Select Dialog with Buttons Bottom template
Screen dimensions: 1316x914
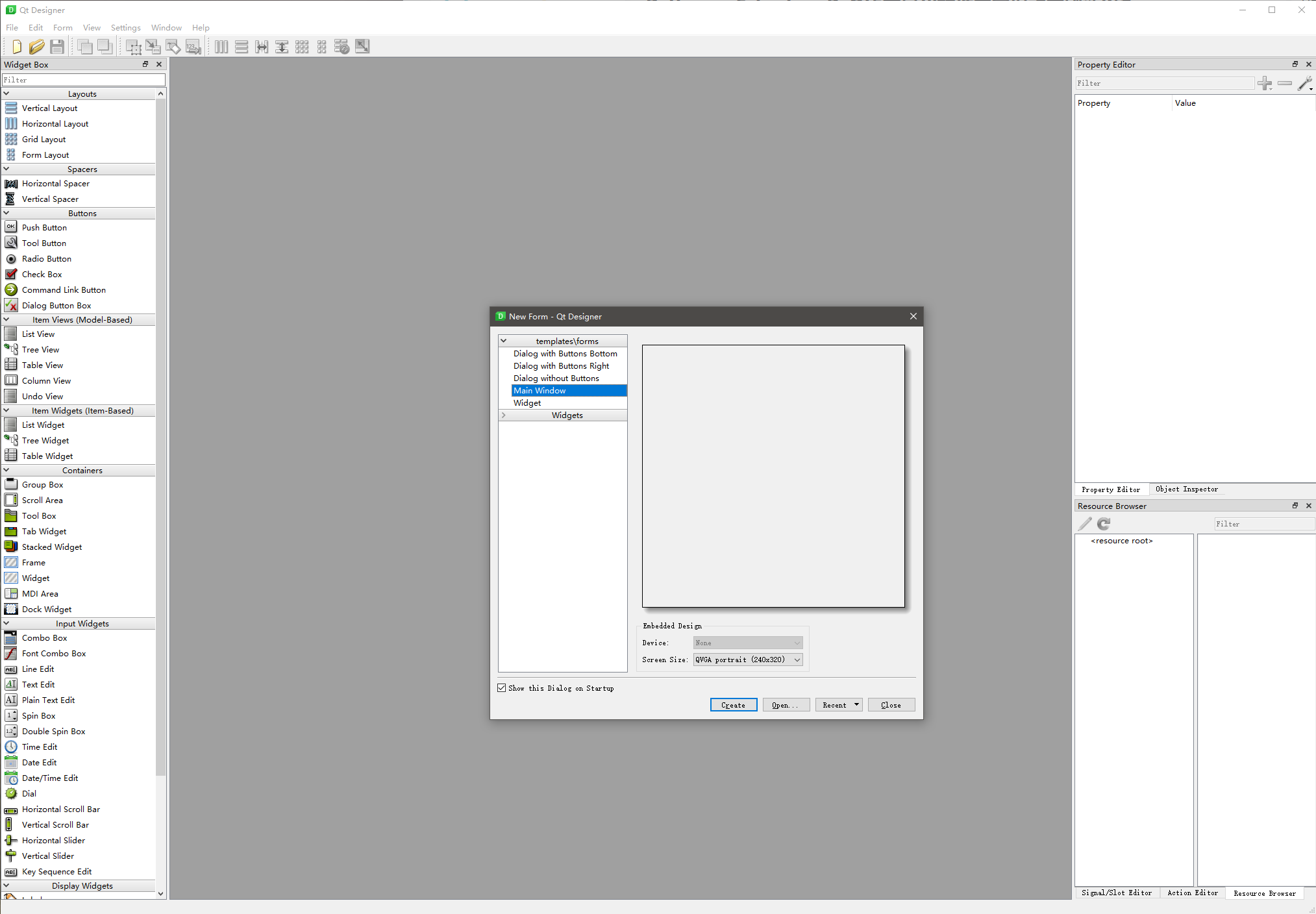pyautogui.click(x=565, y=354)
